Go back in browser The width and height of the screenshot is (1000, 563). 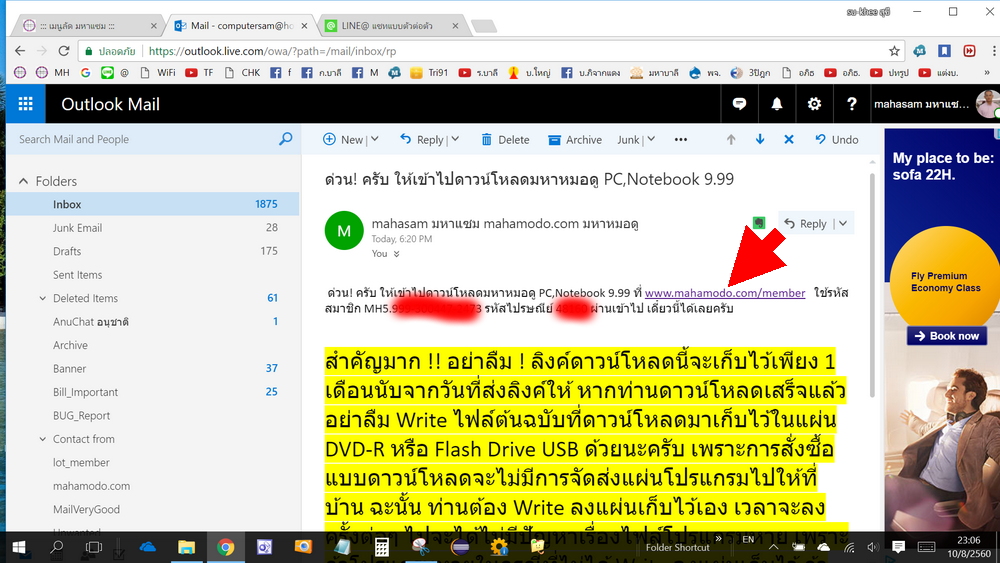[20, 51]
